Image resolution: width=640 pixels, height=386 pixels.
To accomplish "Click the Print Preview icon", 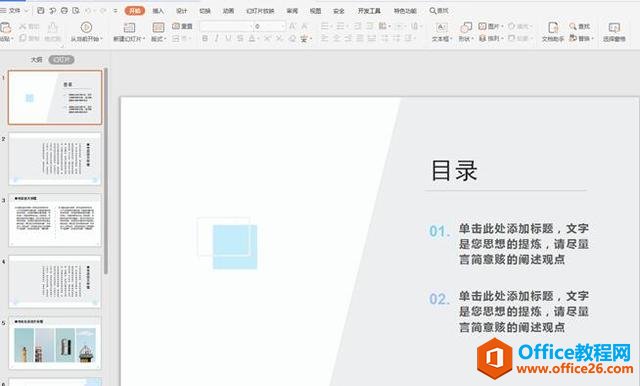I will pos(76,11).
